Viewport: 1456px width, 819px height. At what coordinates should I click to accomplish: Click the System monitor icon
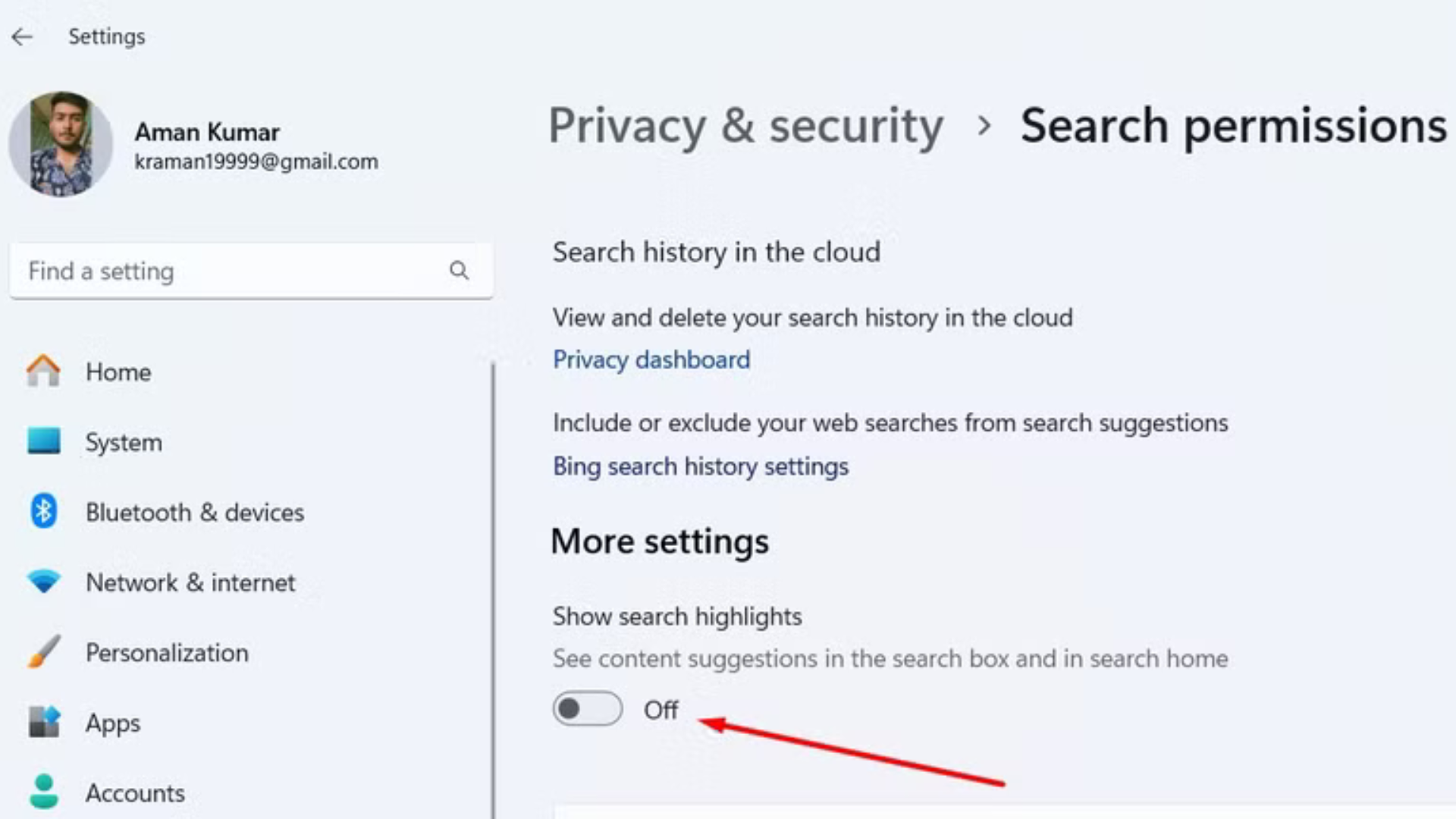(x=43, y=441)
